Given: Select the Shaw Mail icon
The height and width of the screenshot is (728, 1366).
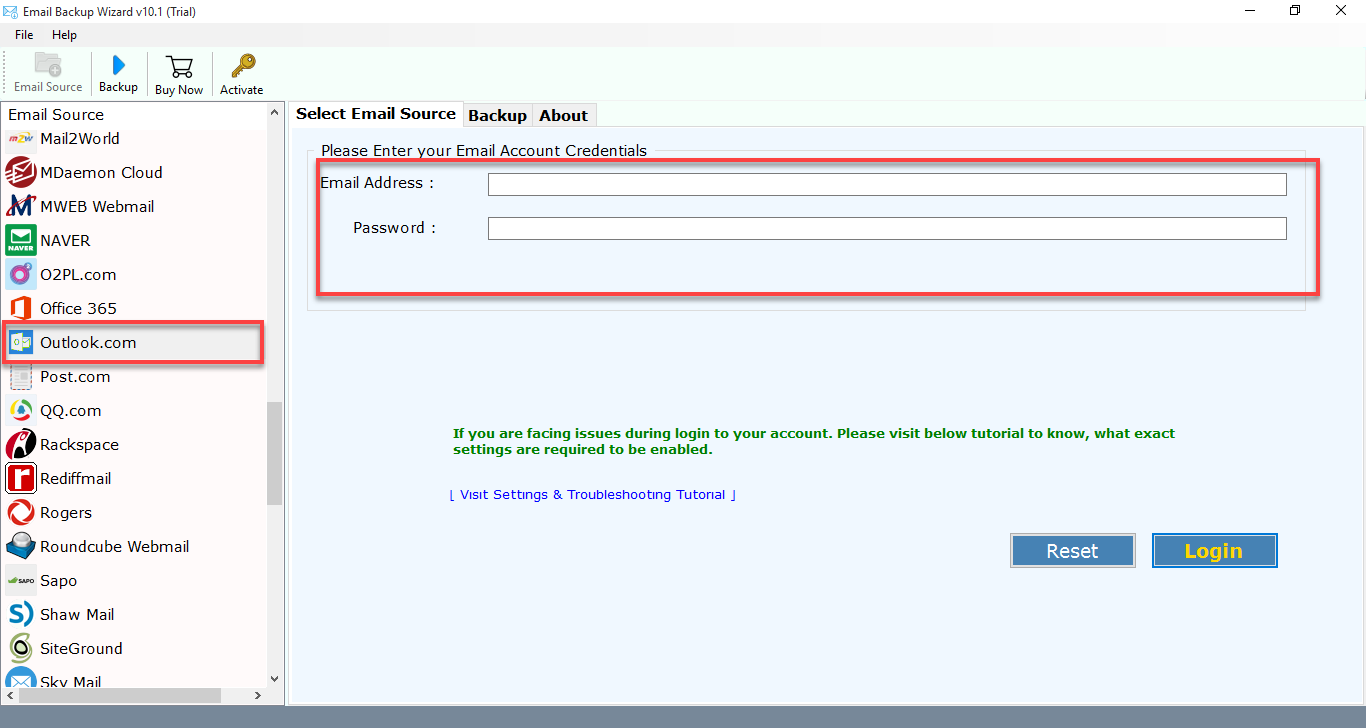Looking at the screenshot, I should tap(21, 614).
